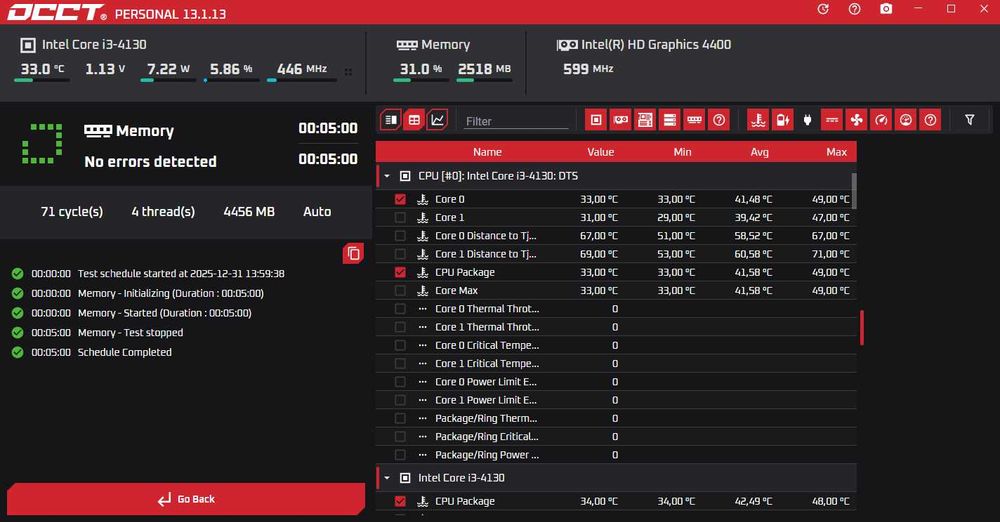Image resolution: width=1000 pixels, height=522 pixels.
Task: Click the CPU power 7.22 W bar
Action: point(169,80)
